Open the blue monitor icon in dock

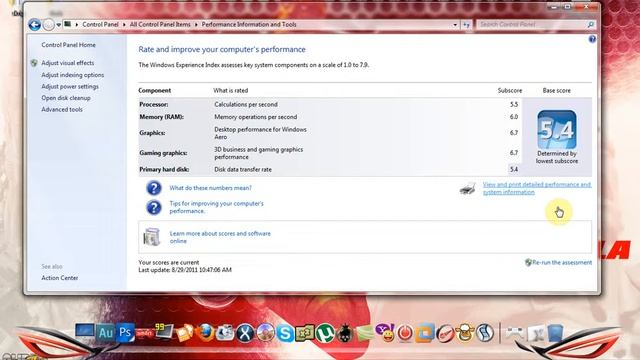[x=84, y=331]
